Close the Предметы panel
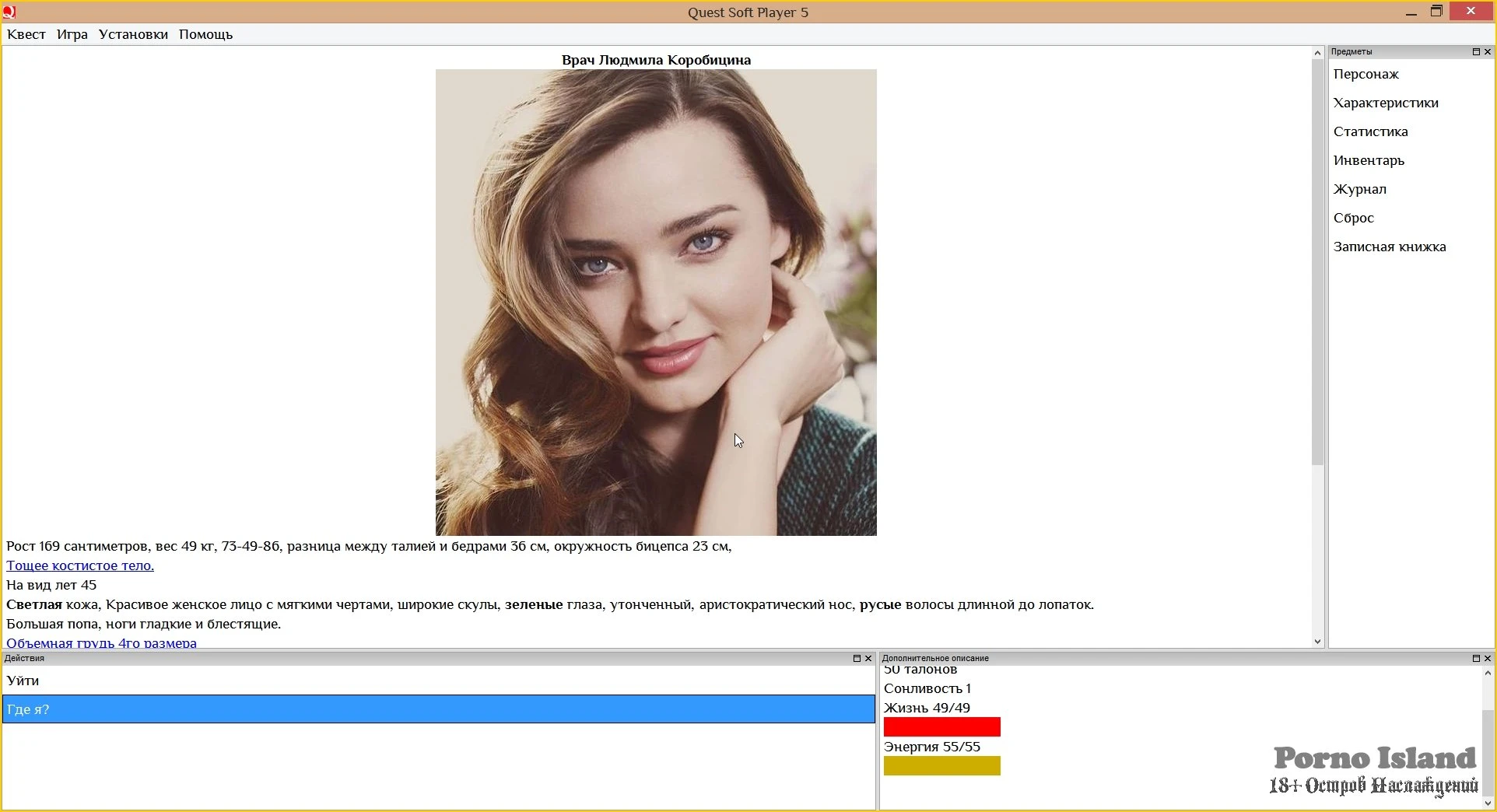This screenshot has width=1497, height=812. pos(1488,52)
